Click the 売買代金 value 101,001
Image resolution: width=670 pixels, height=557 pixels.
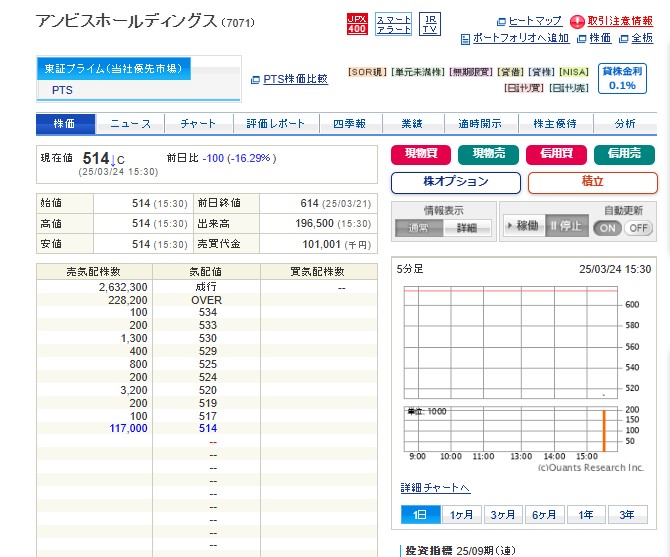click(x=321, y=244)
